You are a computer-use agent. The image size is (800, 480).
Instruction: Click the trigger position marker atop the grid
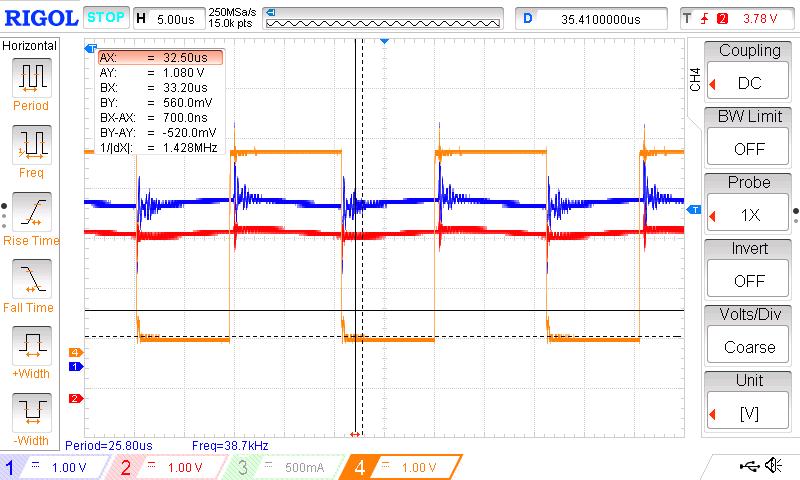(385, 41)
